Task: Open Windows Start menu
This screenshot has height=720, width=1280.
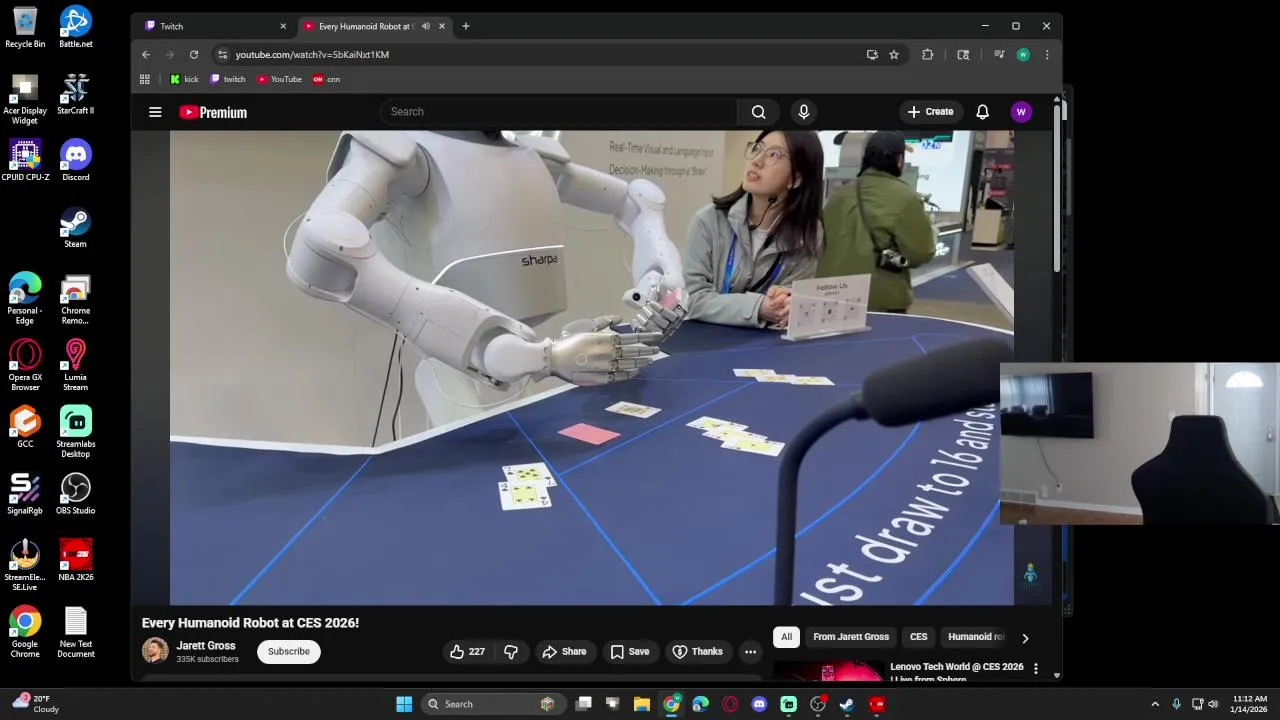Action: tap(404, 704)
